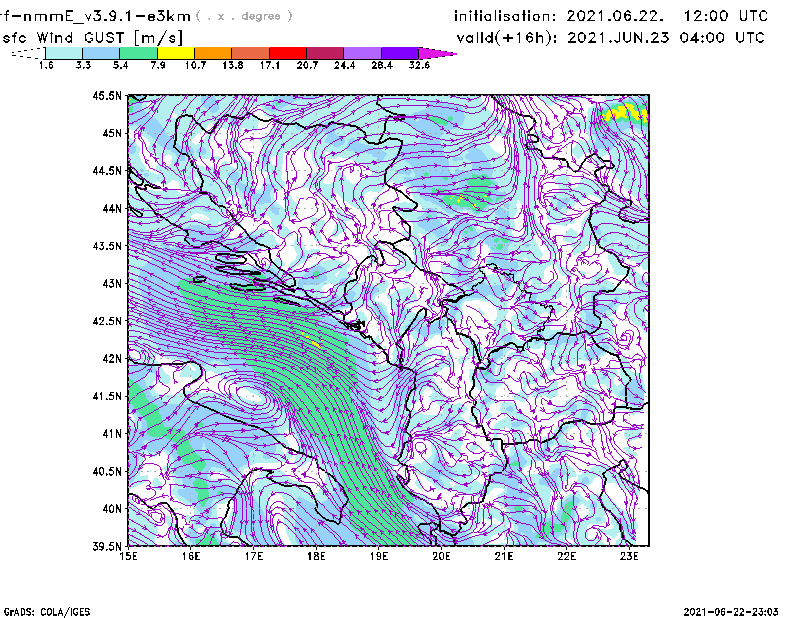The width and height of the screenshot is (800, 618).
Task: Click the violet legend swatch above 28.4
Action: [x=400, y=53]
